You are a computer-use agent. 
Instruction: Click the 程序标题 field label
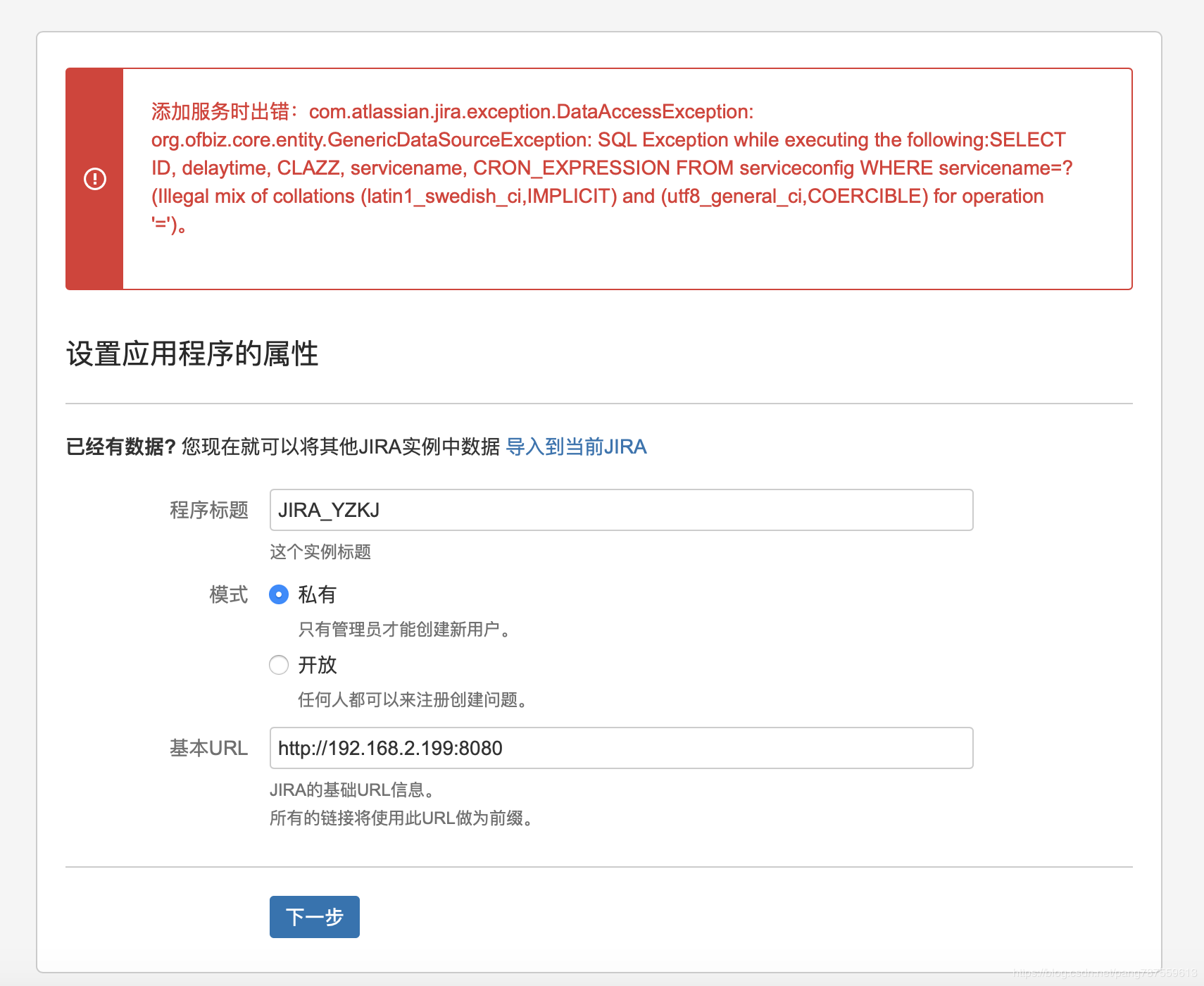tap(209, 510)
